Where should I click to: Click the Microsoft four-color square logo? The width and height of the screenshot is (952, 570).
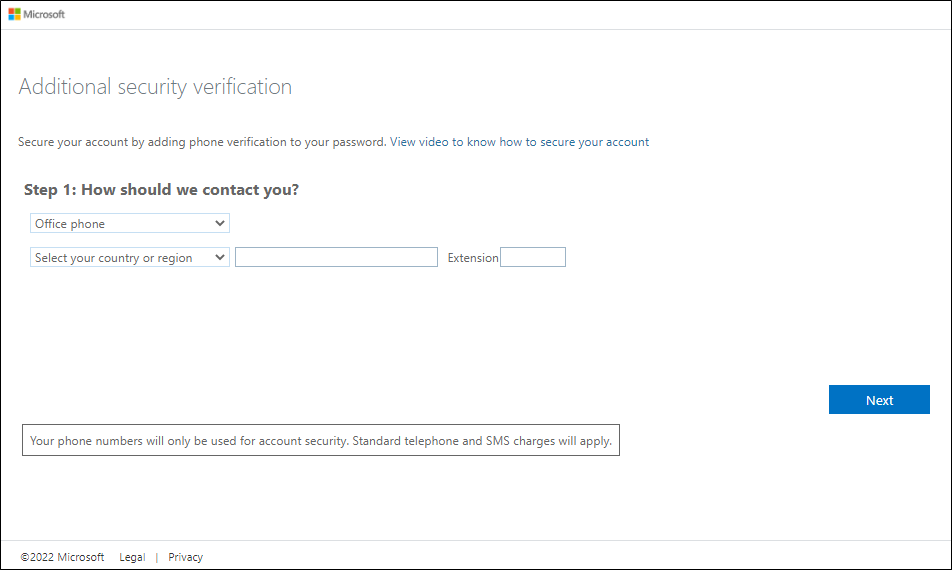pos(15,14)
